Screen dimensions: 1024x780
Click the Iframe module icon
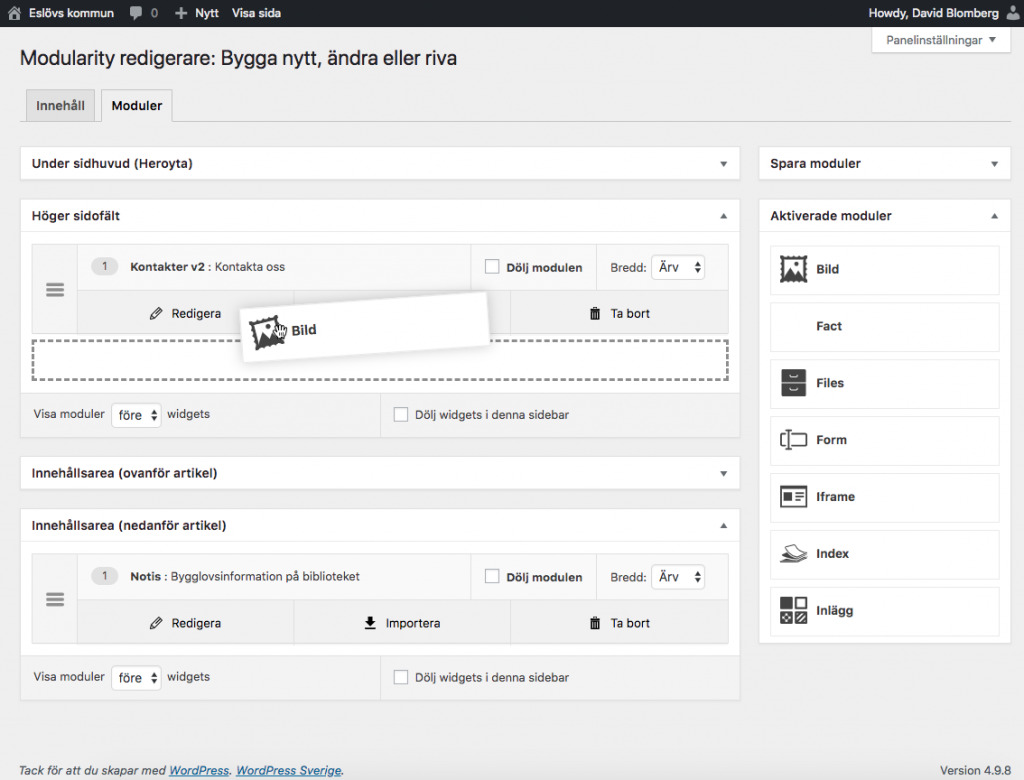click(x=793, y=497)
